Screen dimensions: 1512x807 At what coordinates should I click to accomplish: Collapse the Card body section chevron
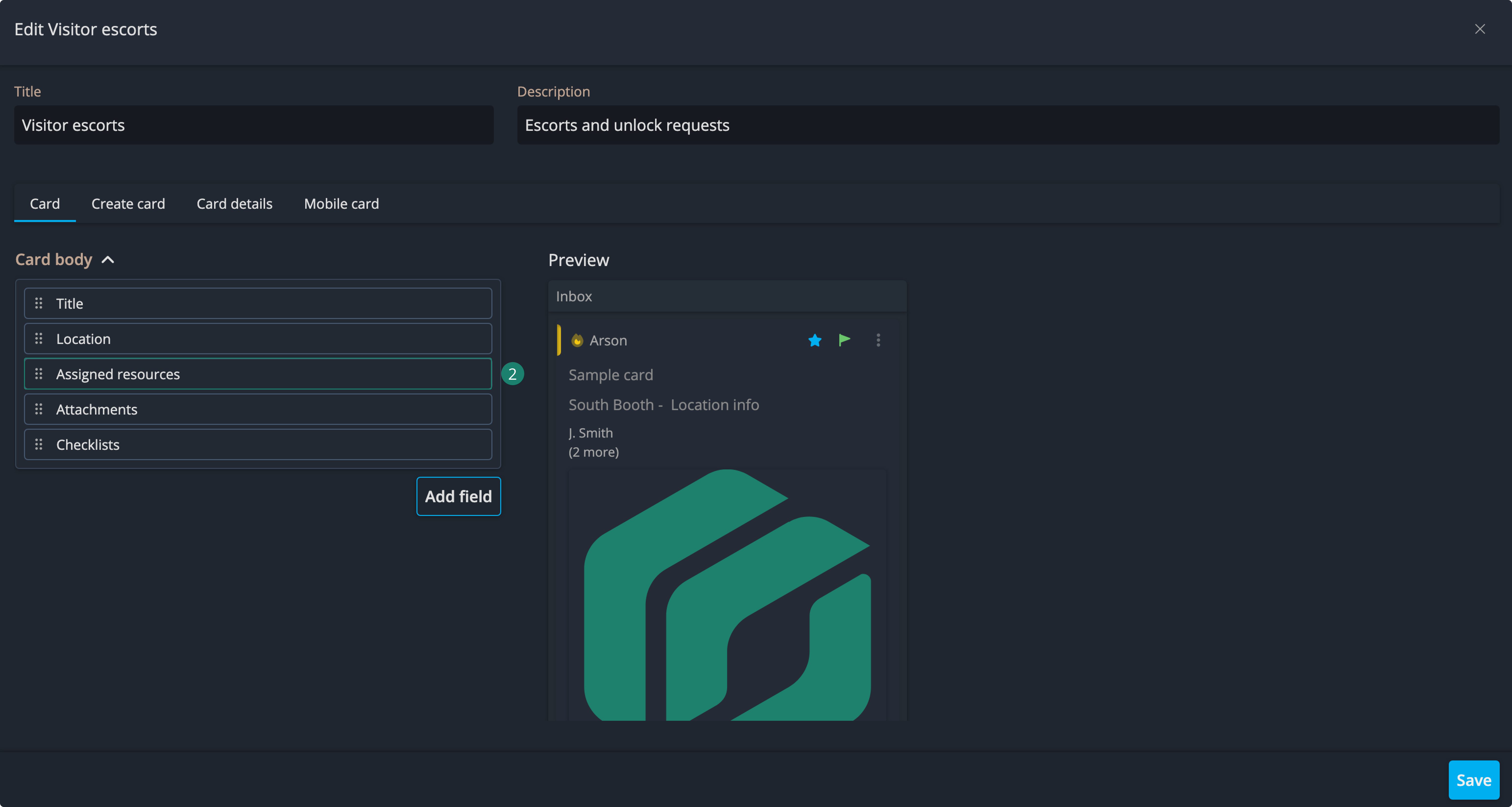tap(108, 260)
